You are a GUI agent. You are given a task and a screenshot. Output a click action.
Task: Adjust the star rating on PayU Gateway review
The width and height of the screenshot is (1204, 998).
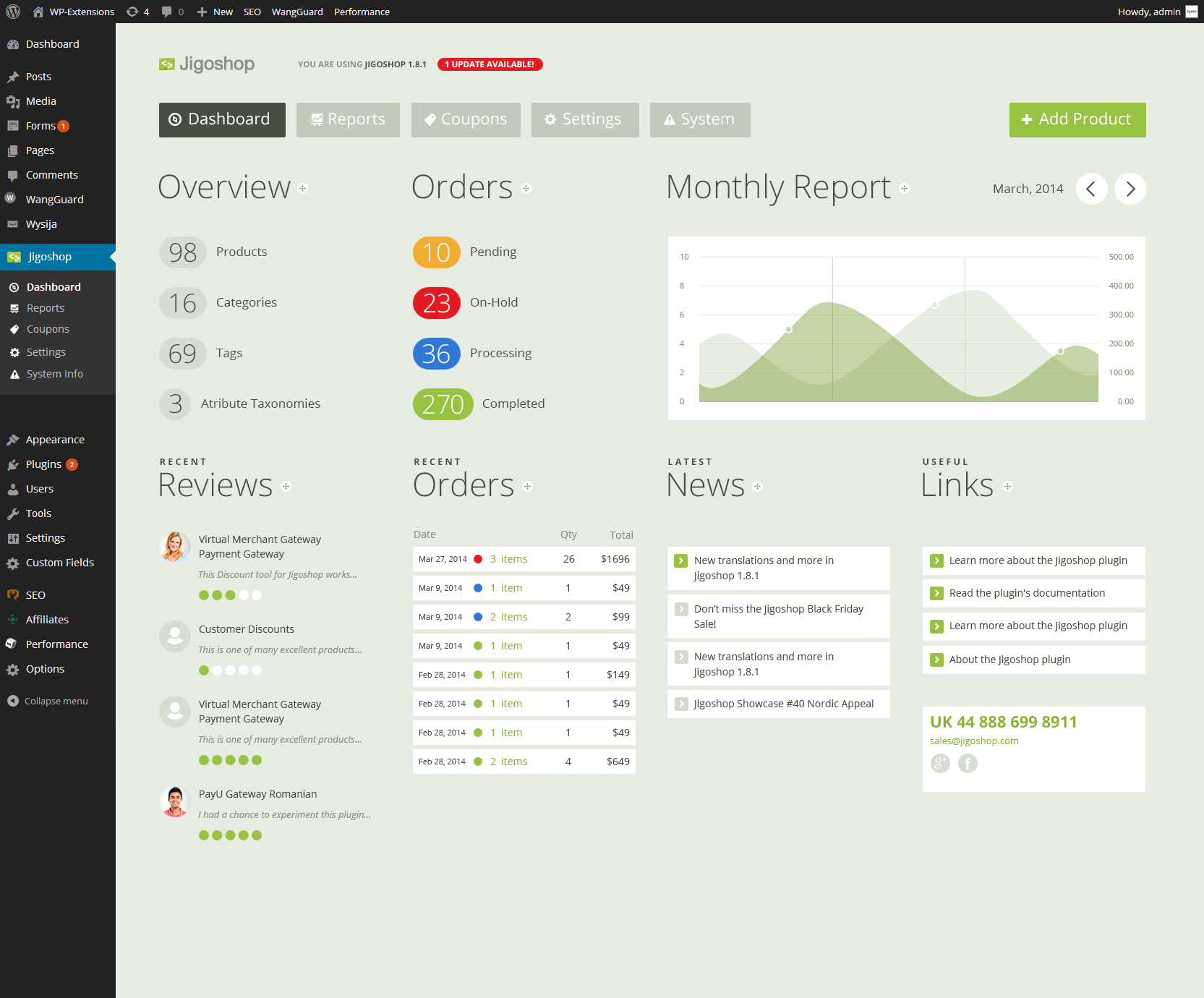(230, 835)
